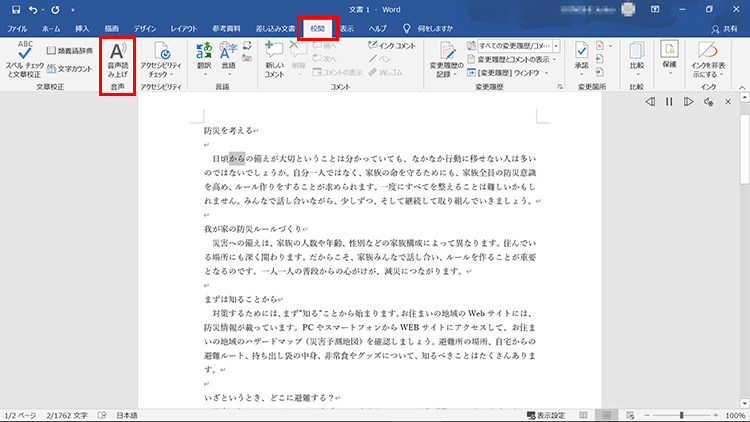This screenshot has height=422, width=750.
Task: Click the 音声読み上げ (Read Aloud) button
Action: [117, 61]
